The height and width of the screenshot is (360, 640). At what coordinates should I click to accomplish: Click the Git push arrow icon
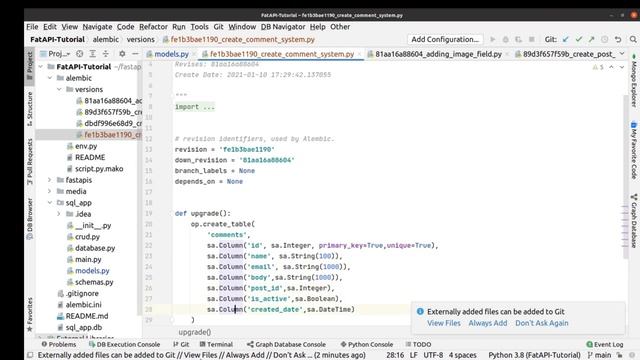[x=591, y=40]
